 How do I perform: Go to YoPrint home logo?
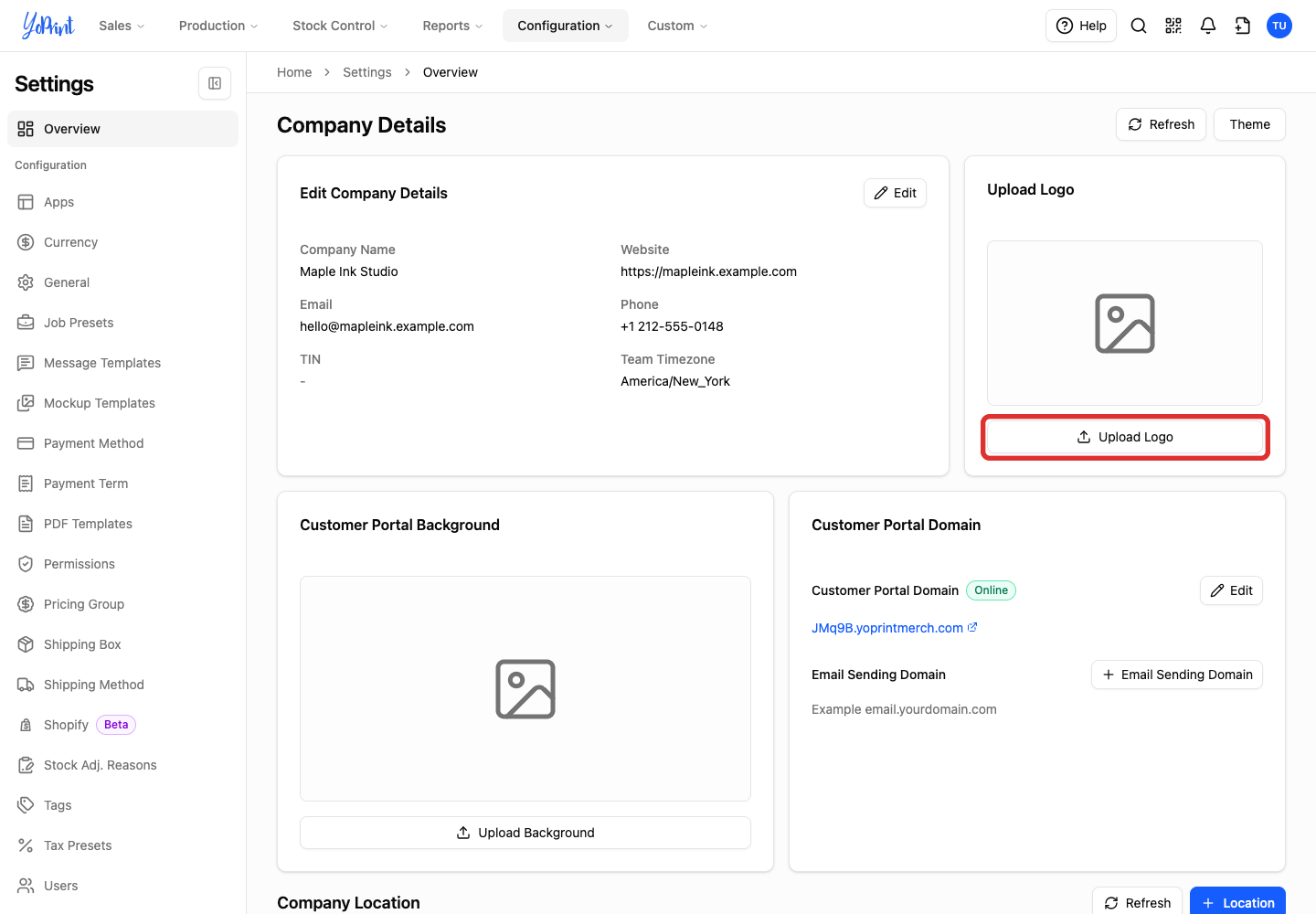48,26
